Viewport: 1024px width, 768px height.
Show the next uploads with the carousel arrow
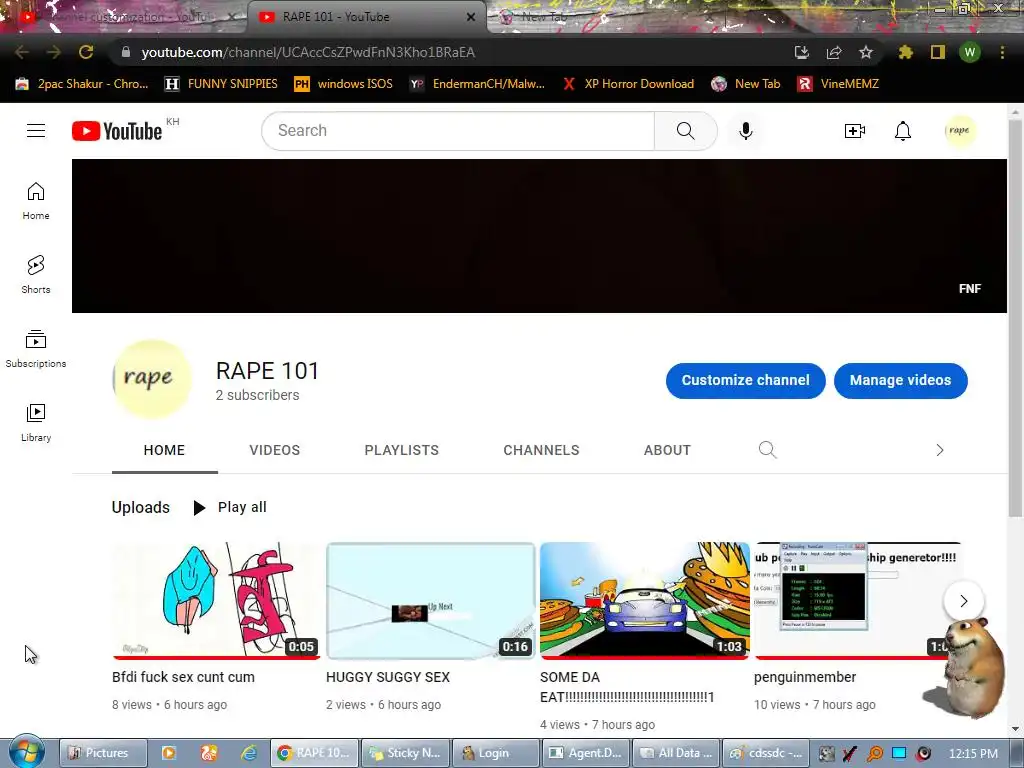click(x=963, y=601)
